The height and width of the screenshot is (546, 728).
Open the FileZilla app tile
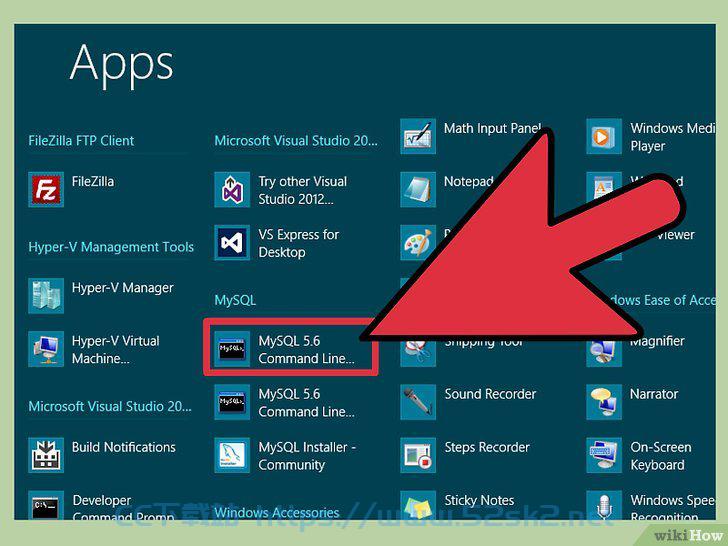(71, 189)
